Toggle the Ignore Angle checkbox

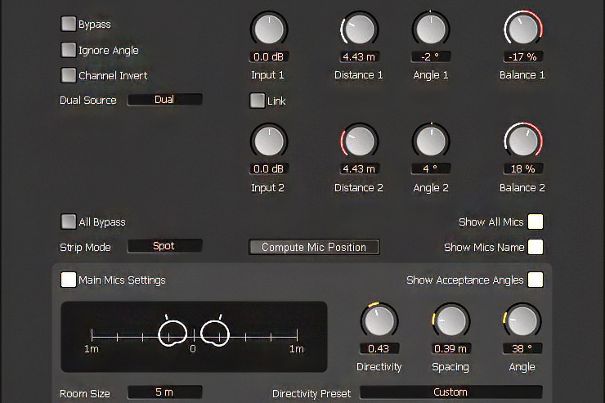coord(69,49)
